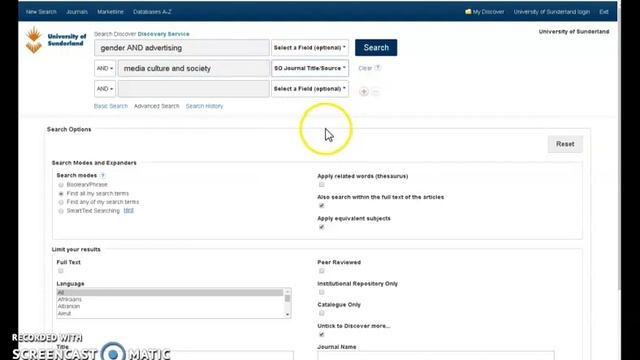Add a search row with plus icon

coord(364,92)
